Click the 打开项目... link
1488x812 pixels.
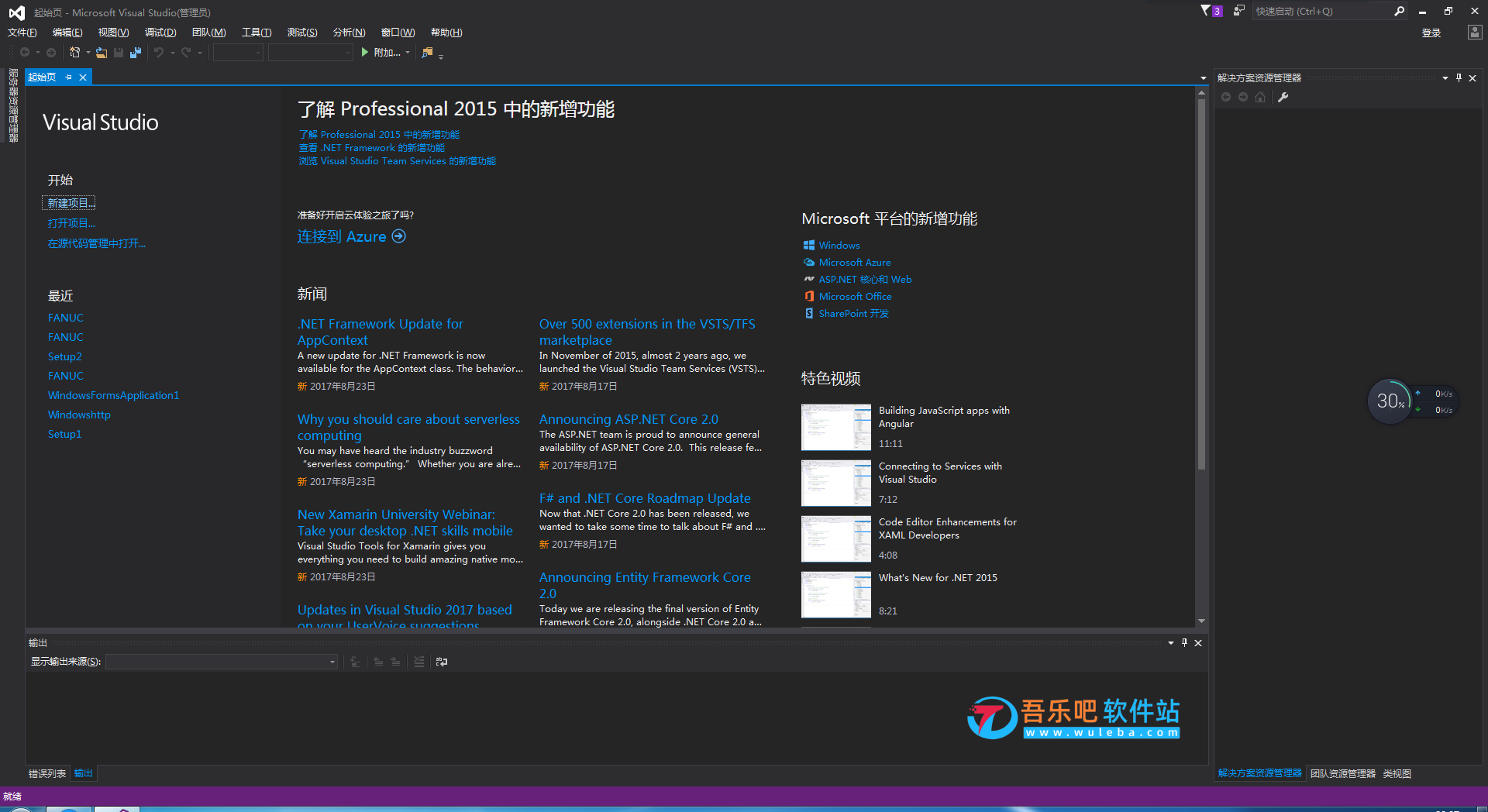click(71, 223)
